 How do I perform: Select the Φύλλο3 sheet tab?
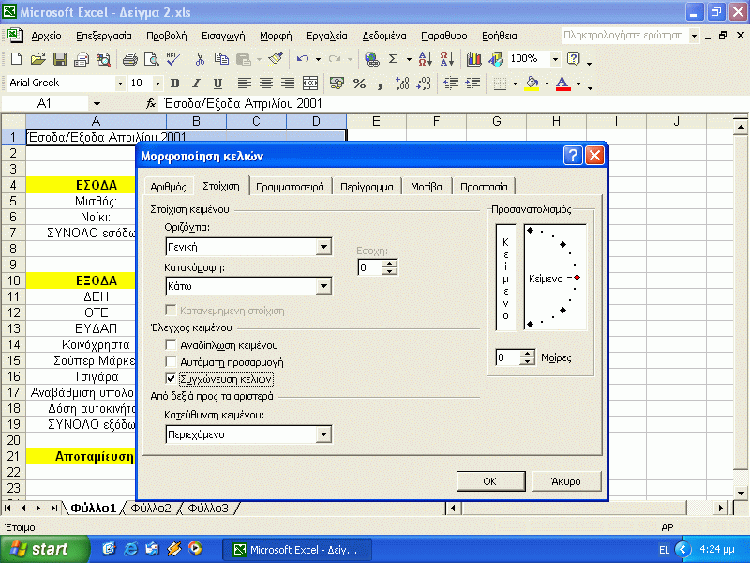(208, 508)
